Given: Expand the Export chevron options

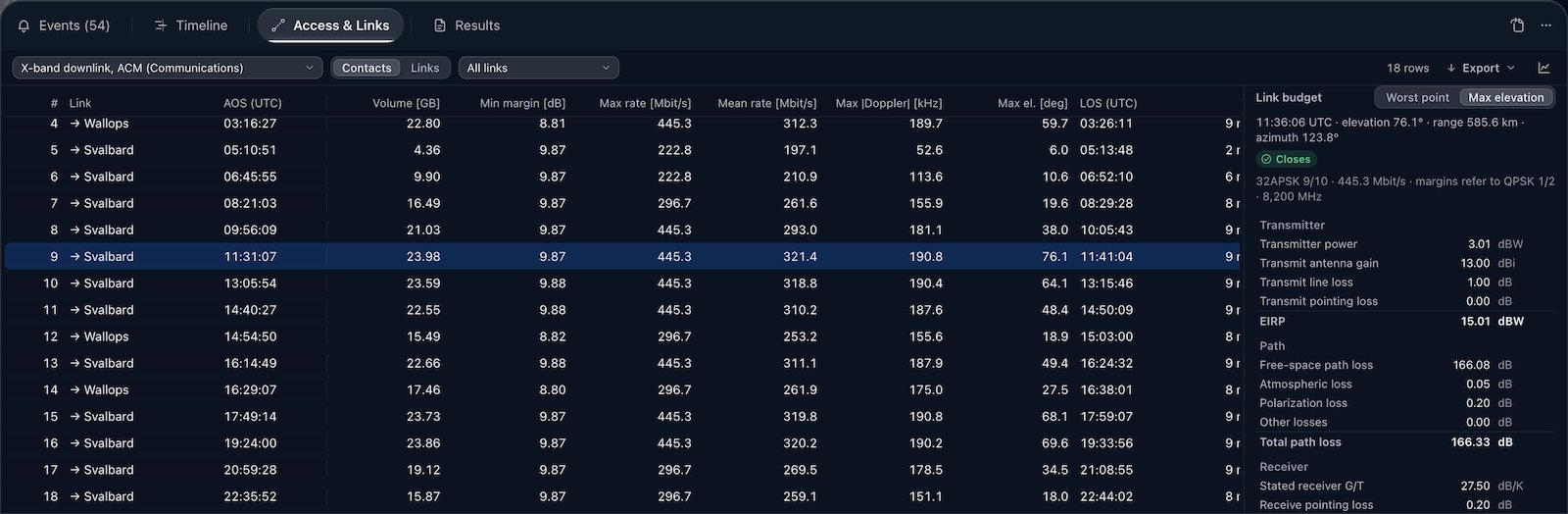Looking at the screenshot, I should pos(1511,68).
